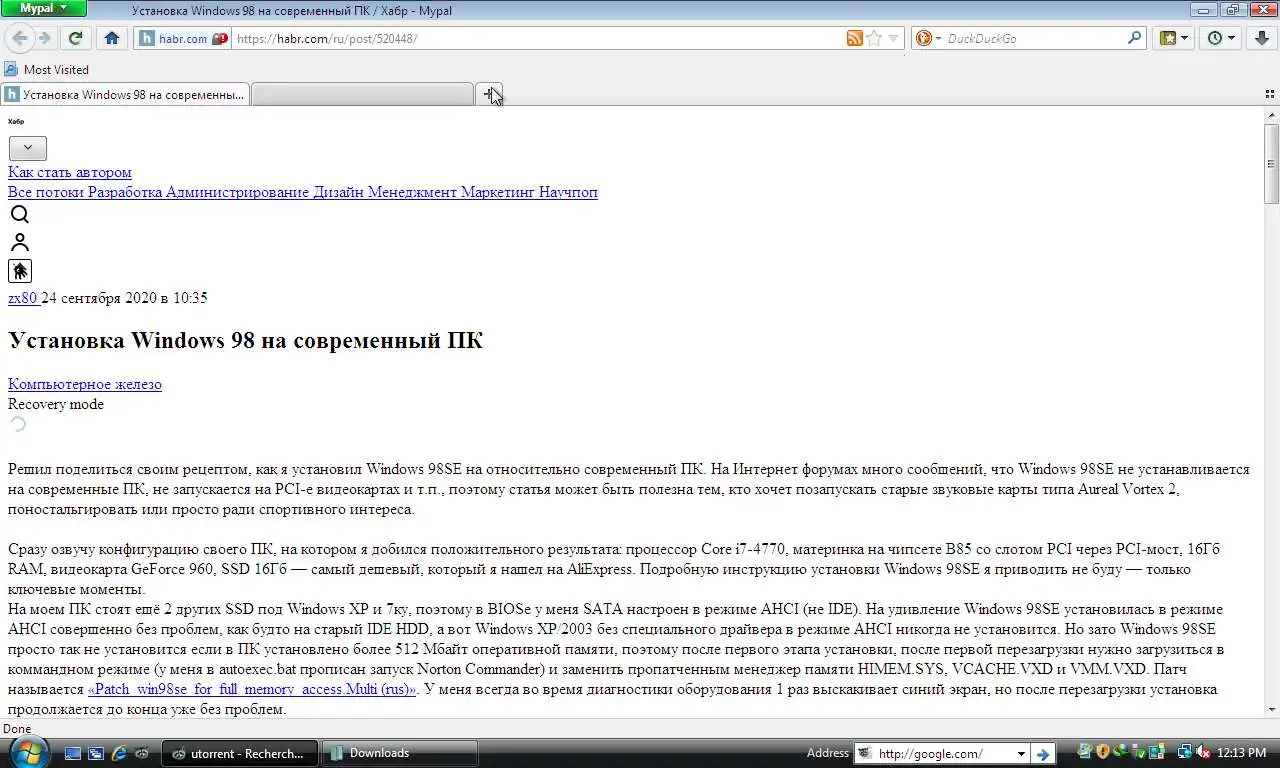Open Маркетинг section
The image size is (1280, 768).
pyautogui.click(x=498, y=192)
